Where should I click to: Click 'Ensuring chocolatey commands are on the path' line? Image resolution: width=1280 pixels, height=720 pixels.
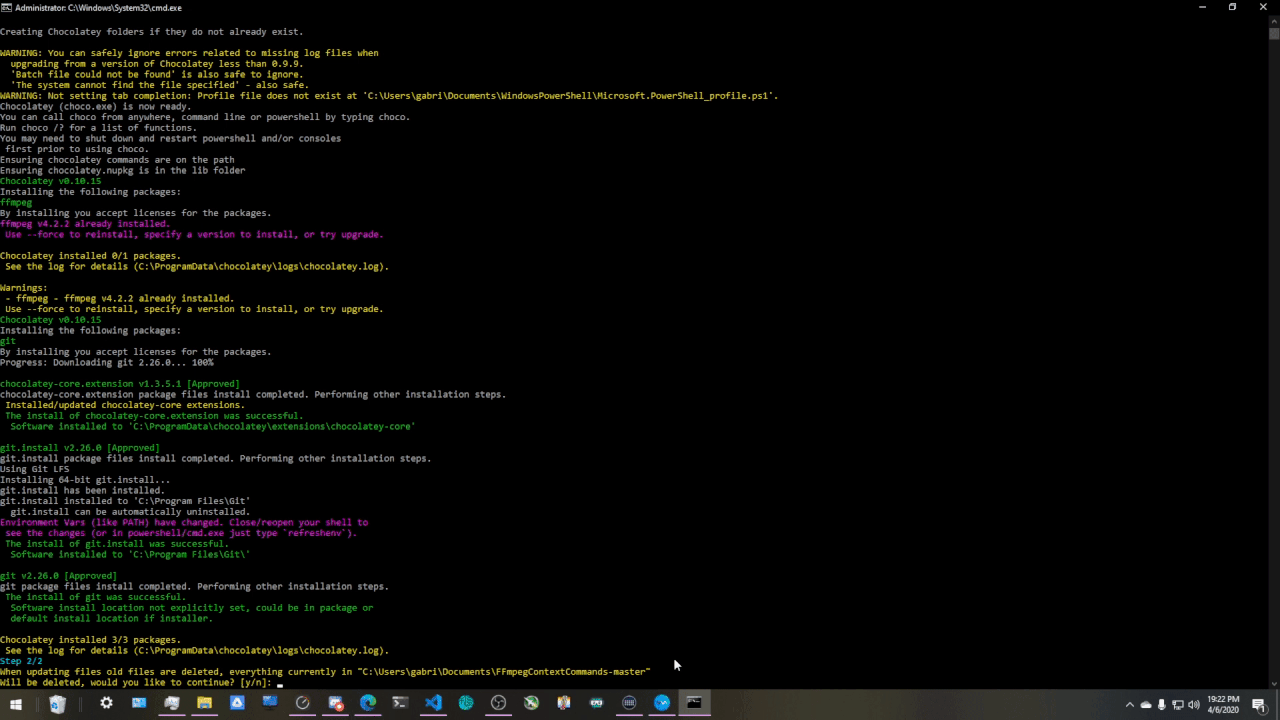[x=117, y=160]
